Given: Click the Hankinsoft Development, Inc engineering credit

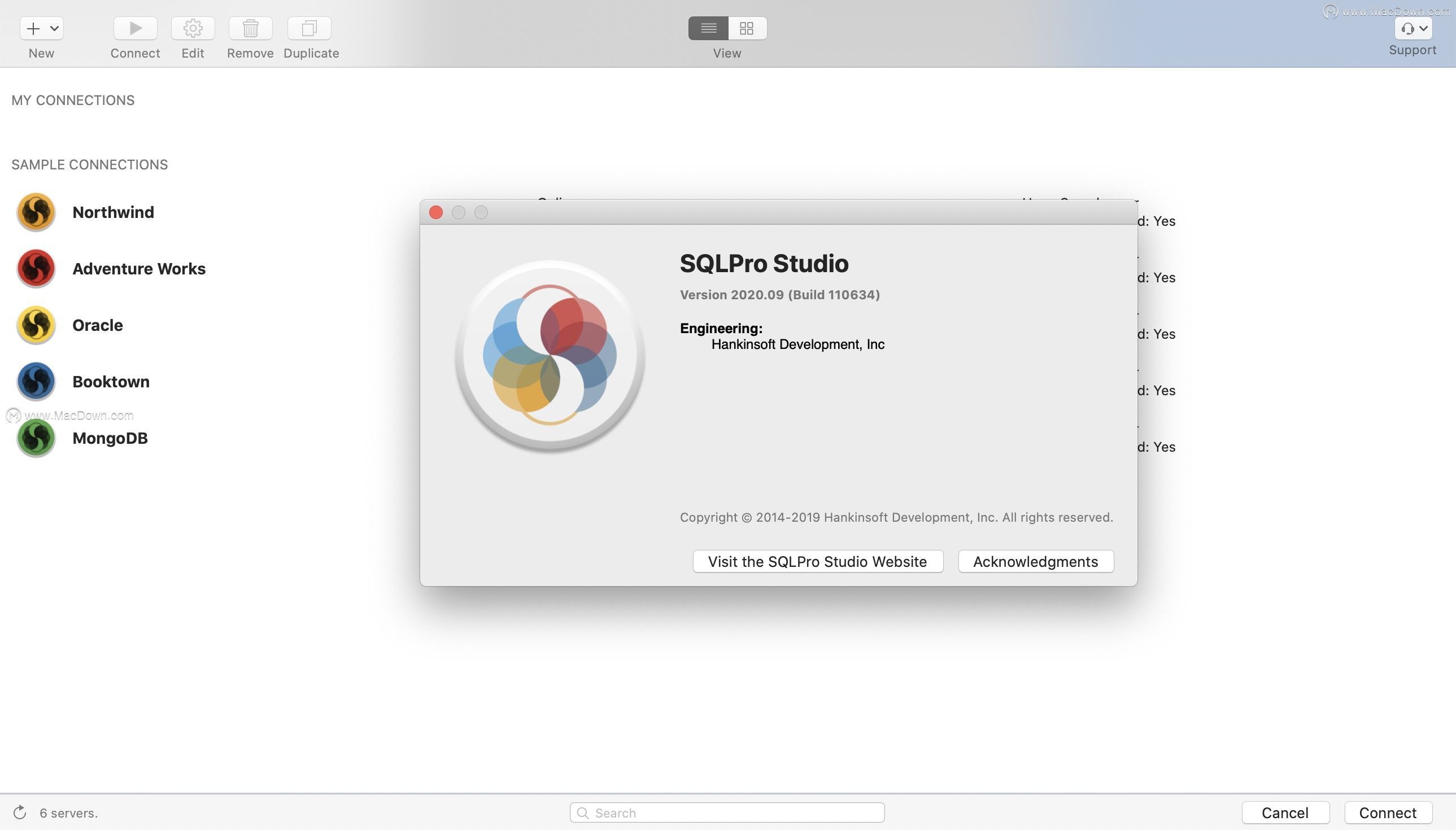Looking at the screenshot, I should pyautogui.click(x=797, y=344).
